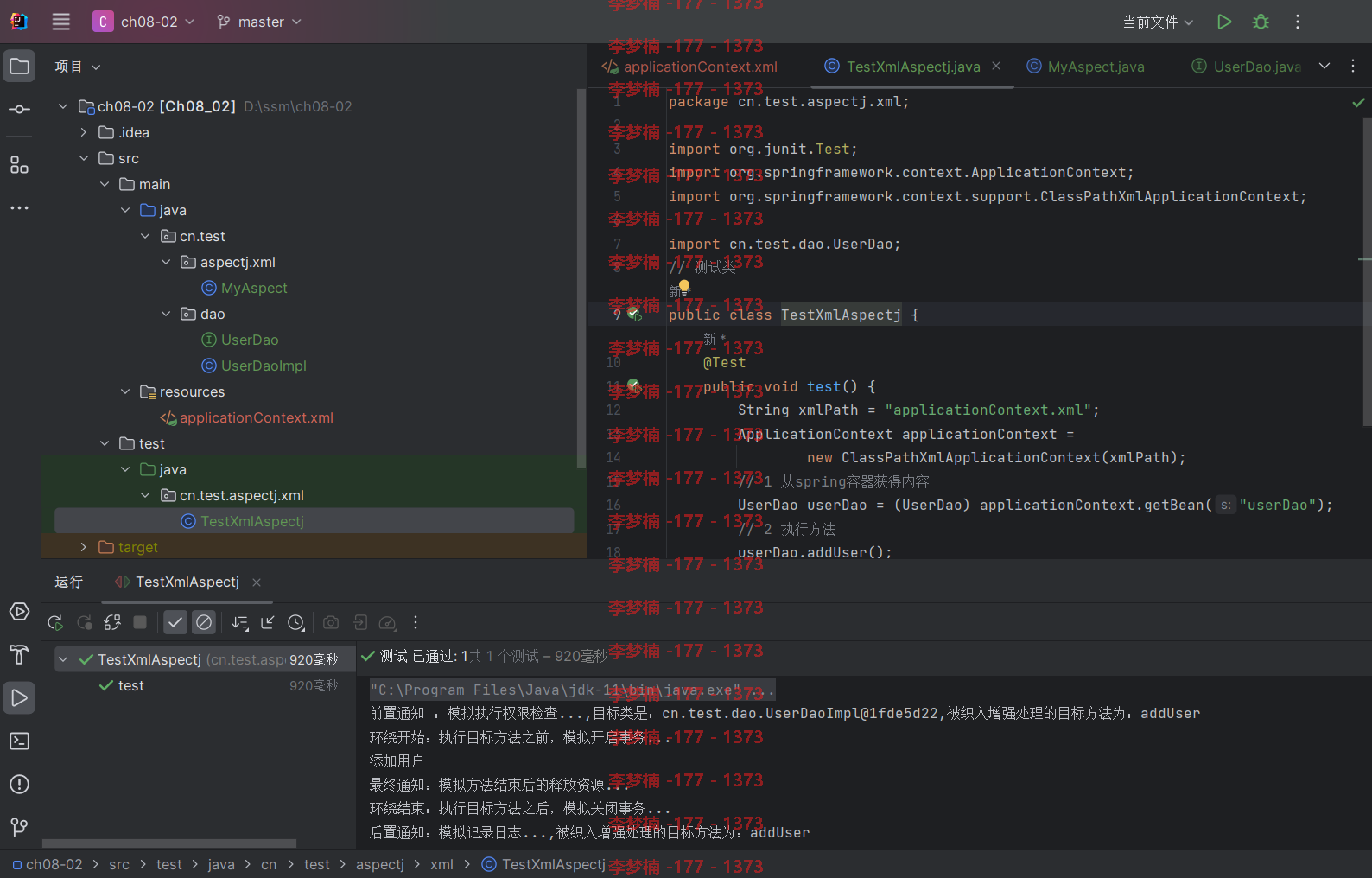1372x878 pixels.
Task: Select UserDaoImpl class in tree
Action: pos(254,366)
